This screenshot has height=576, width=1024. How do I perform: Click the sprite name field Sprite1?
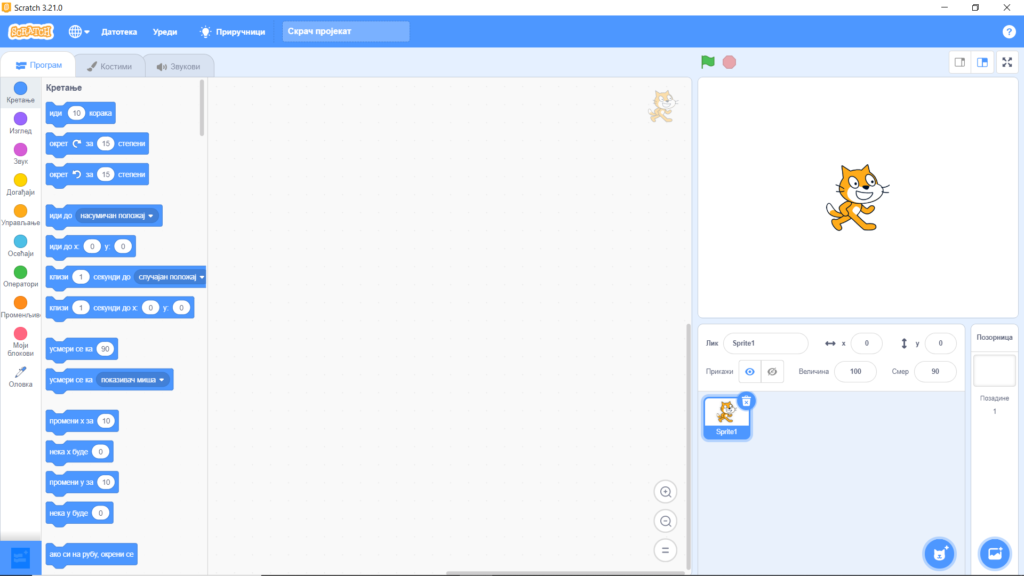765,343
